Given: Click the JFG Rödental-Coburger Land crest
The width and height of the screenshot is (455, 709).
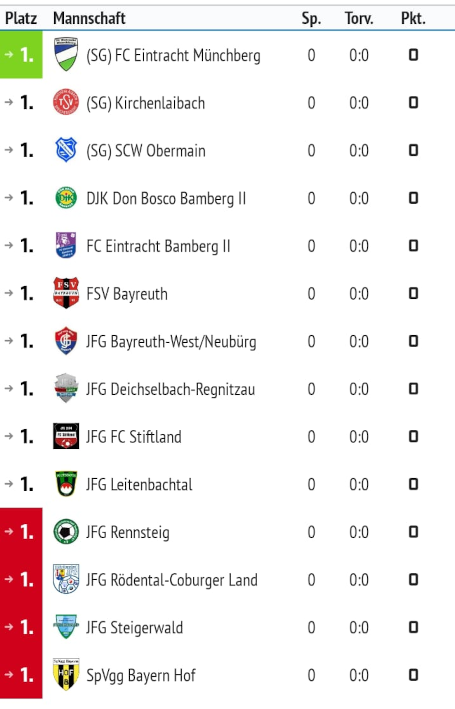Looking at the screenshot, I should [x=66, y=579].
